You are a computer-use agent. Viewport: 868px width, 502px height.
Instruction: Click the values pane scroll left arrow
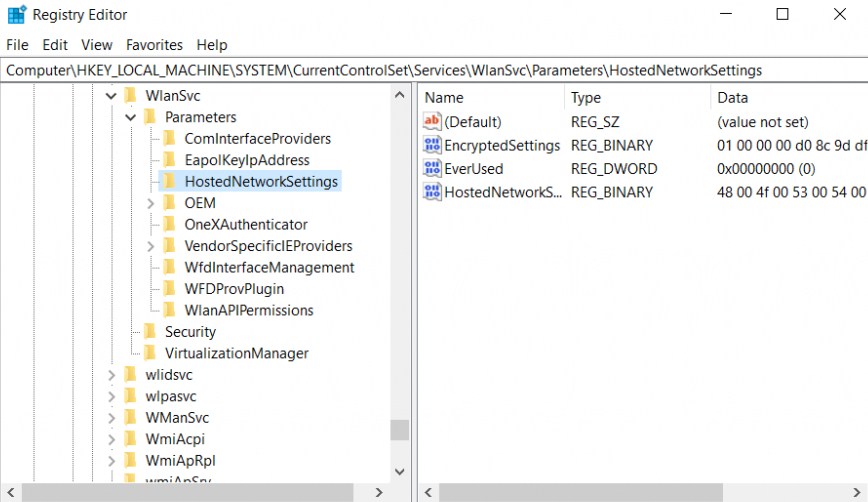(428, 492)
